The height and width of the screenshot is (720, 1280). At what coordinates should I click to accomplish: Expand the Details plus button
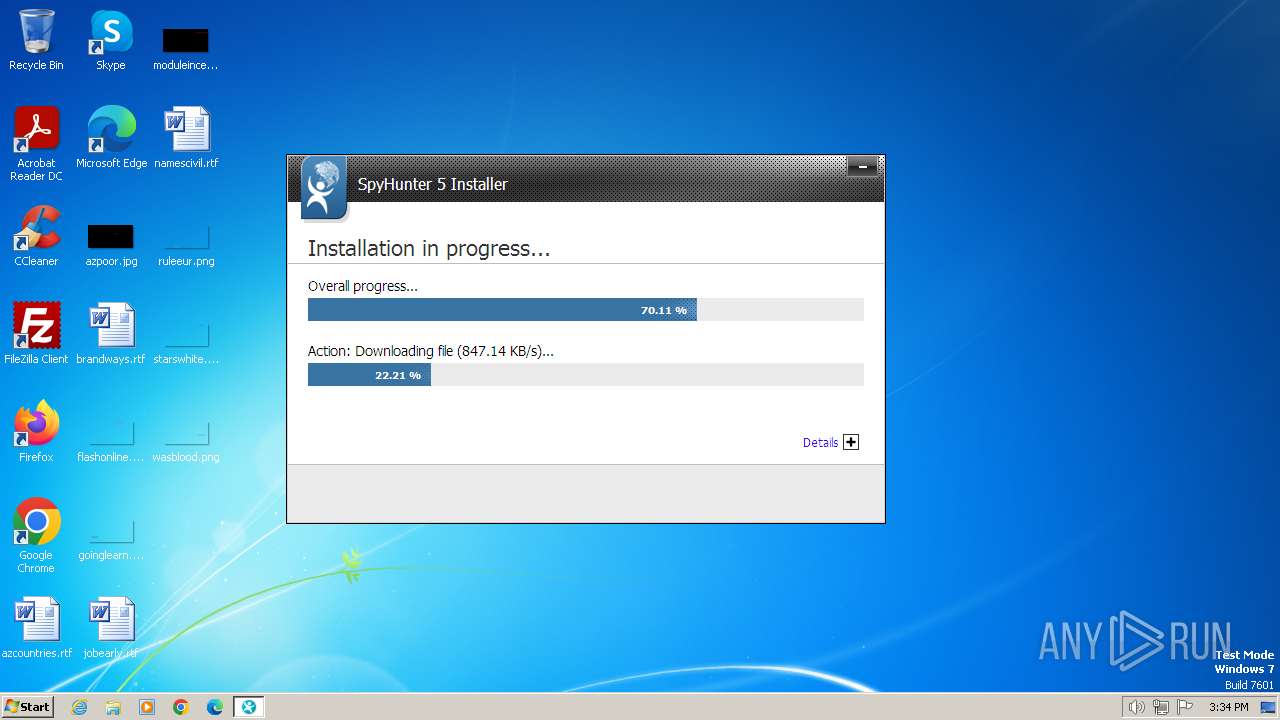tap(851, 442)
